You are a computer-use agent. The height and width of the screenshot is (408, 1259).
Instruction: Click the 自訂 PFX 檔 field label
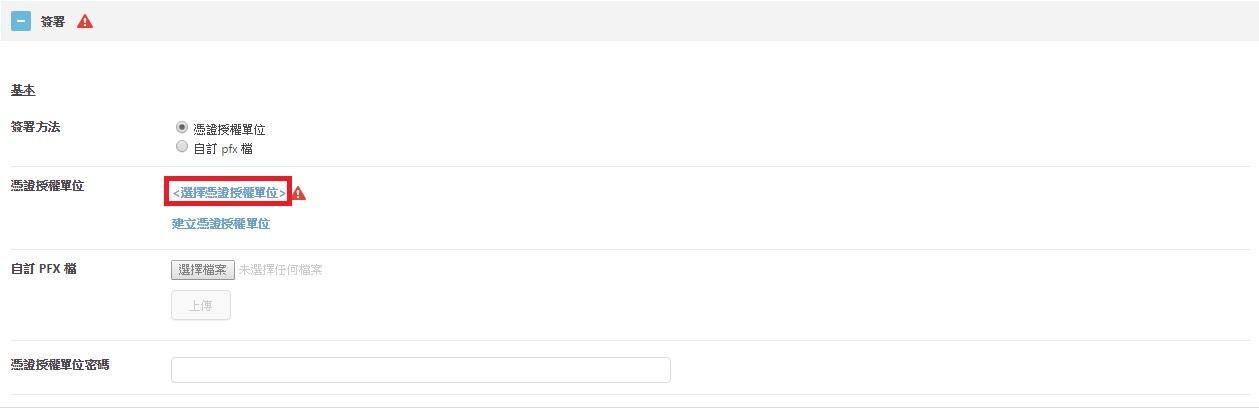click(43, 269)
